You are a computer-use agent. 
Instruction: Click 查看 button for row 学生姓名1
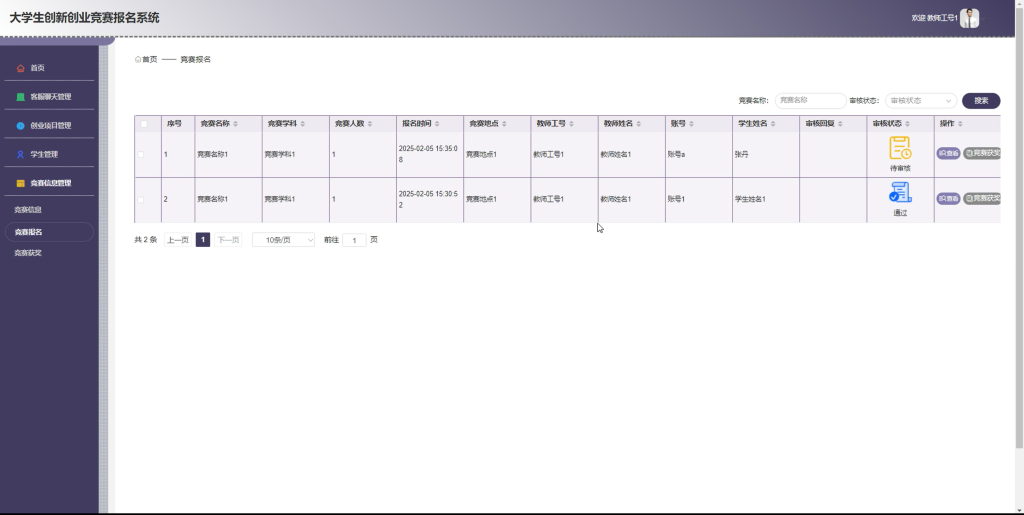pyautogui.click(x=948, y=198)
